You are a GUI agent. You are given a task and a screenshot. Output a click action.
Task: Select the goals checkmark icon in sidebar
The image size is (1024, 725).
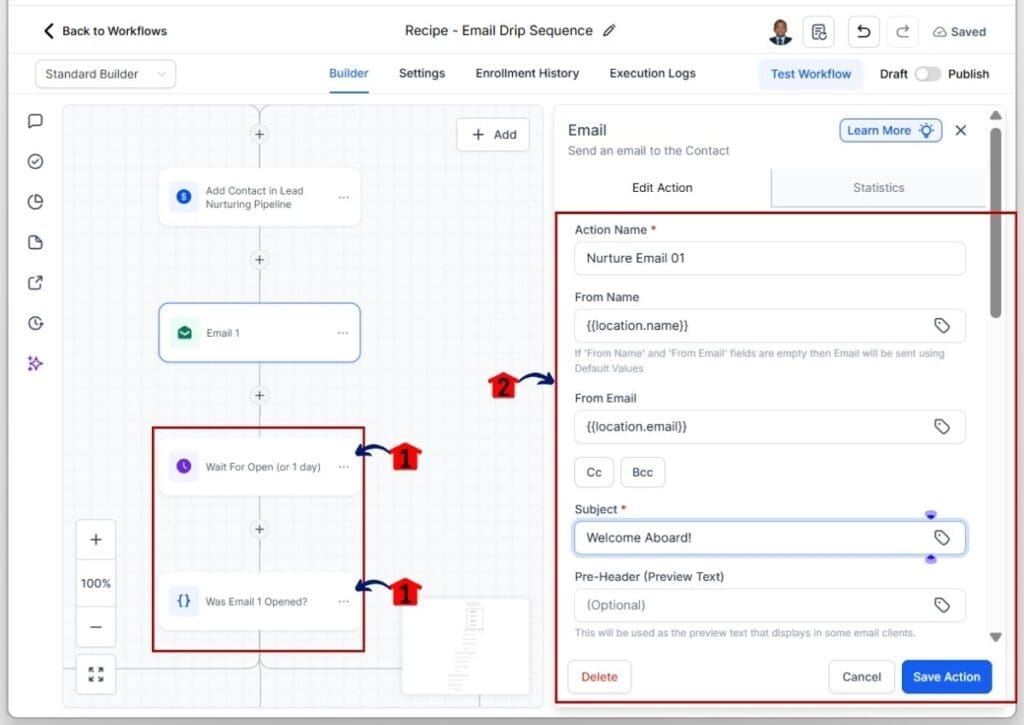click(x=35, y=161)
